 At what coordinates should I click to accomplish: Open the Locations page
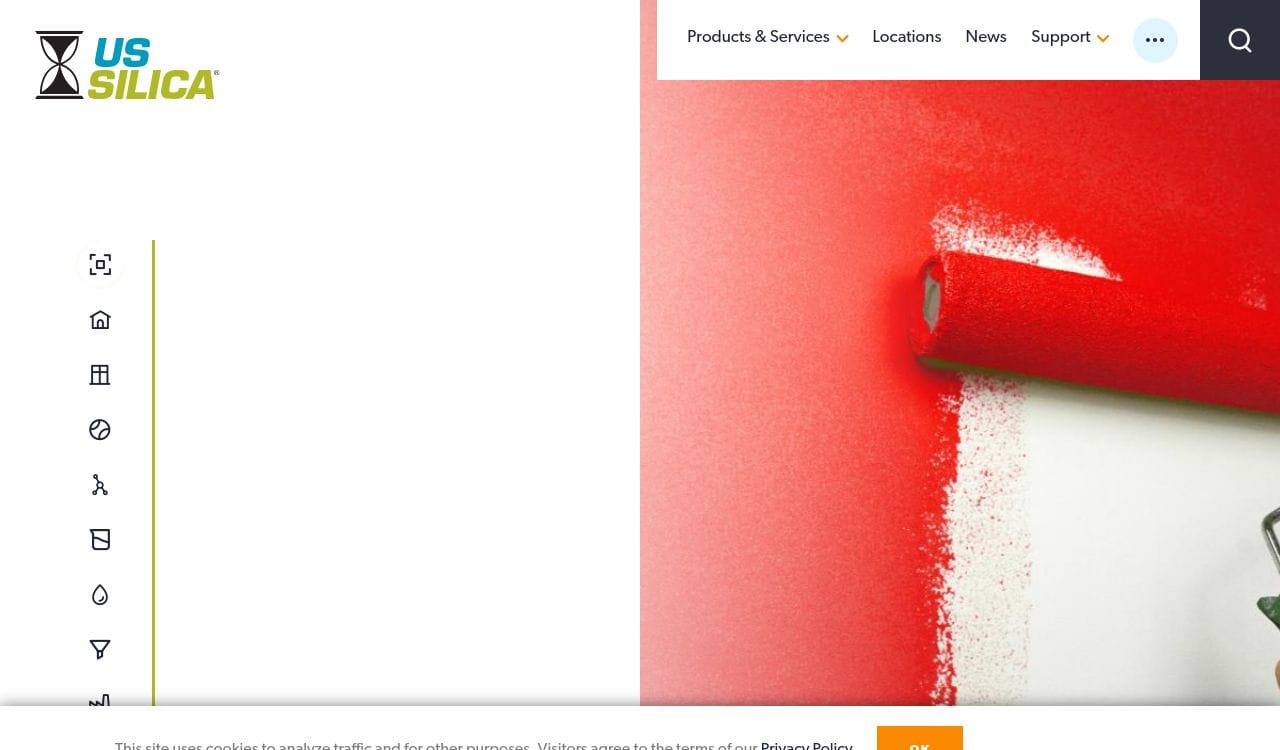coord(906,37)
